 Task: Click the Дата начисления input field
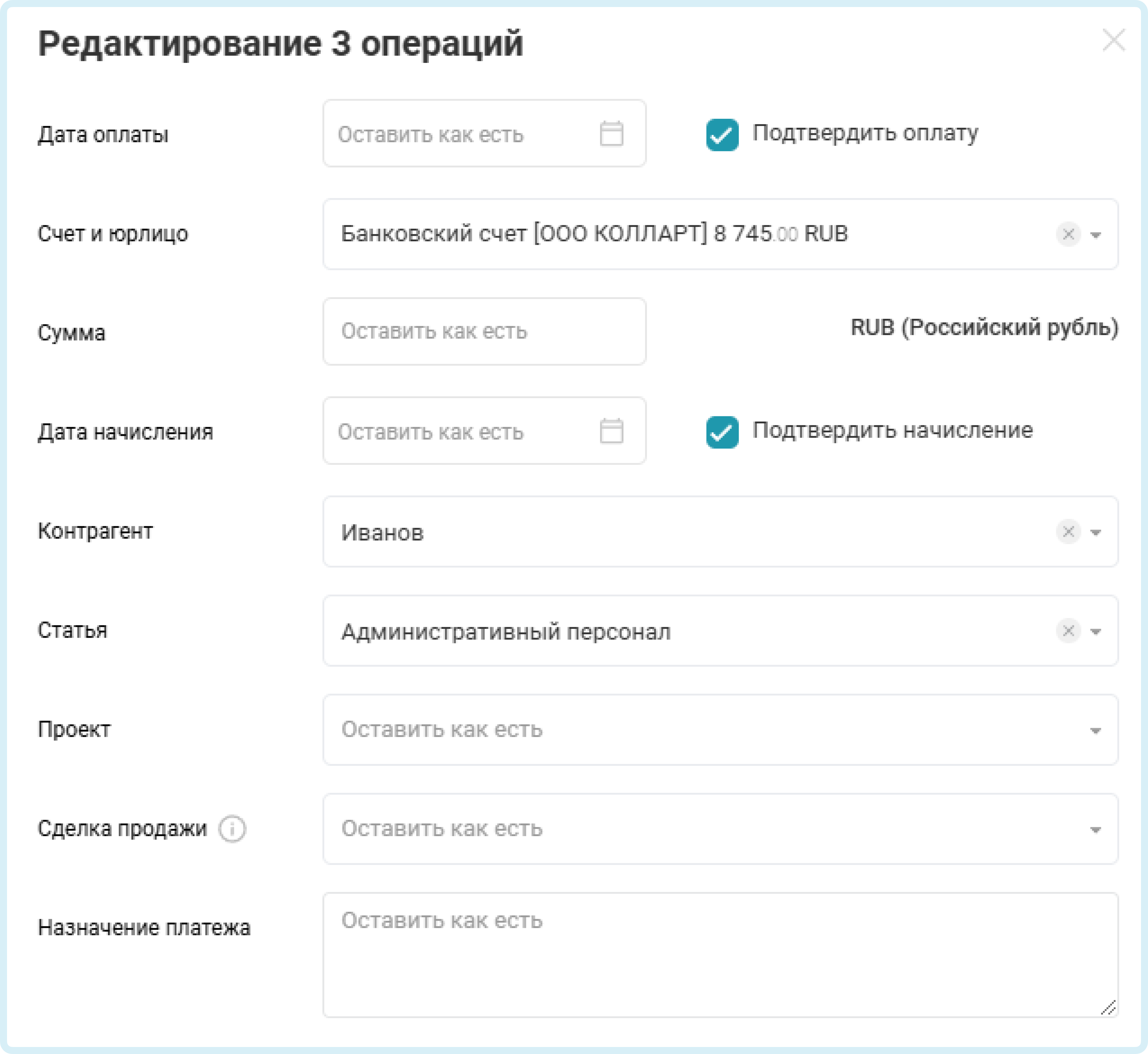pos(456,431)
